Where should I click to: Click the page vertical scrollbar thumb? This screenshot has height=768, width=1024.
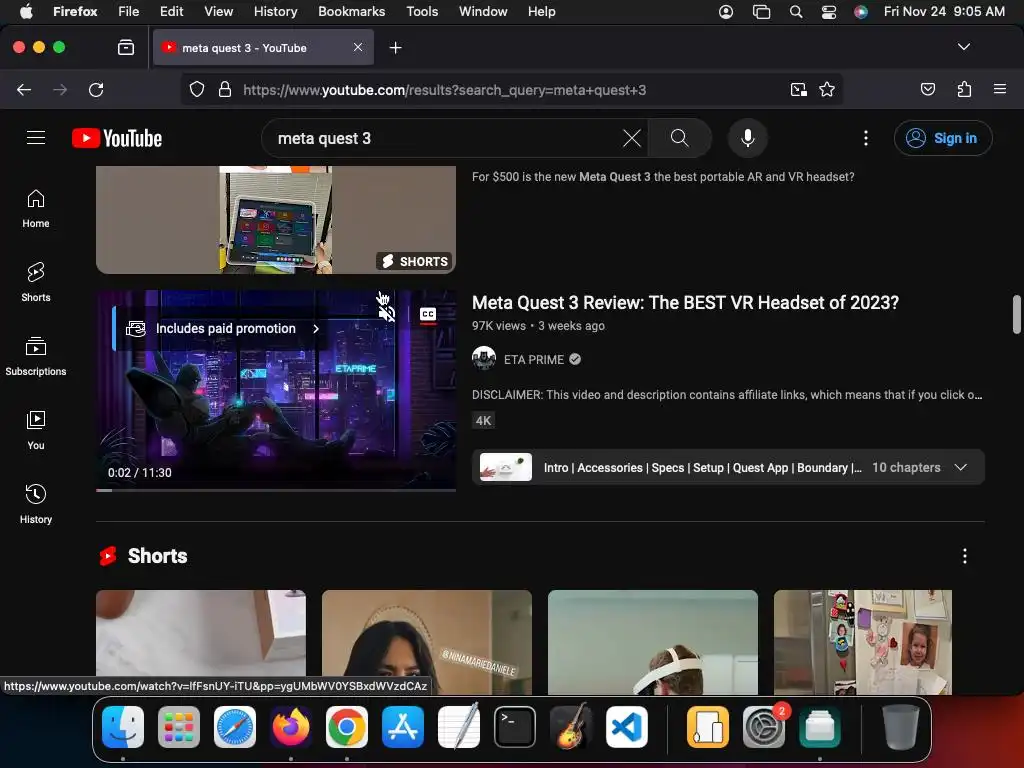(1016, 314)
